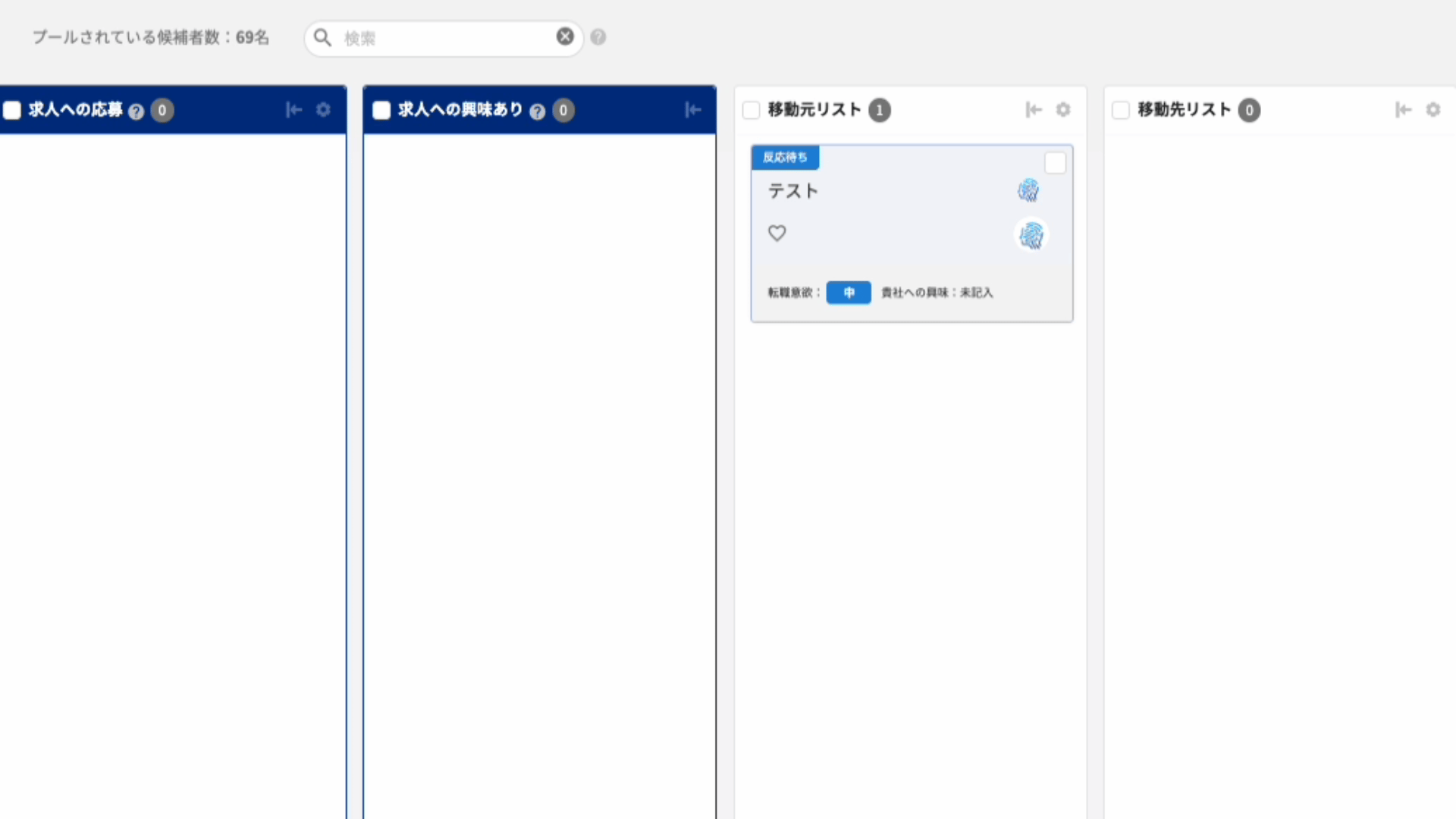Screen dimensions: 1456x819
Task: Click the 移動先リスト count badge 0
Action: pyautogui.click(x=1249, y=111)
